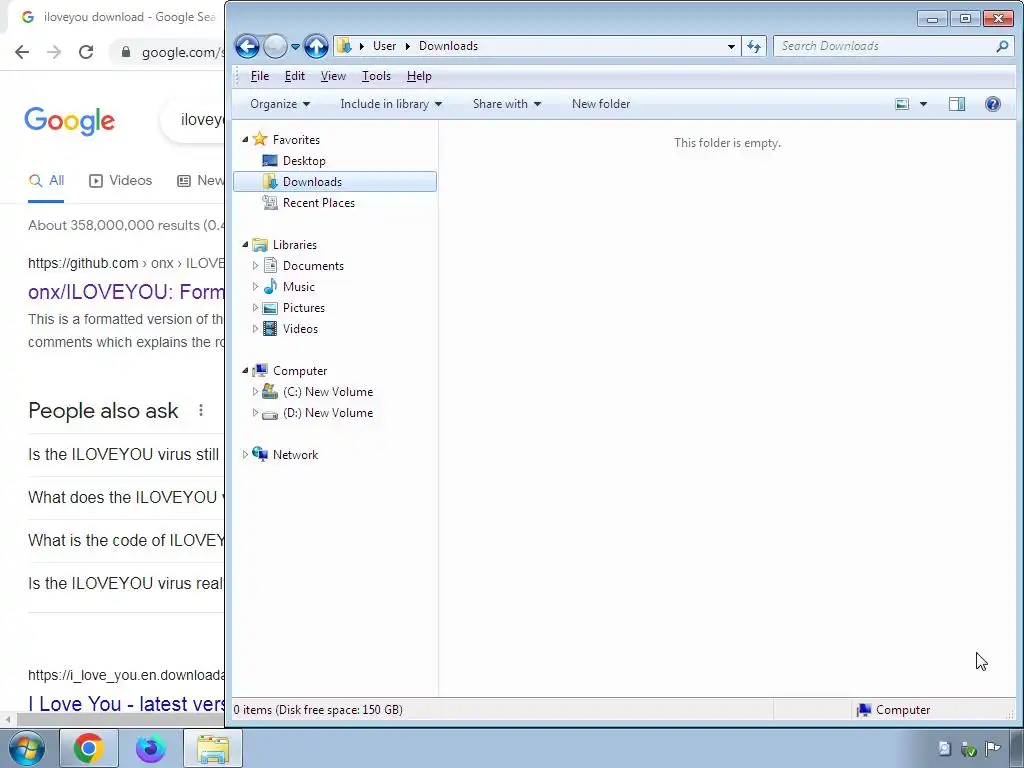Screen dimensions: 1024x768
Task: Refresh the Downloads folder view
Action: coord(754,46)
